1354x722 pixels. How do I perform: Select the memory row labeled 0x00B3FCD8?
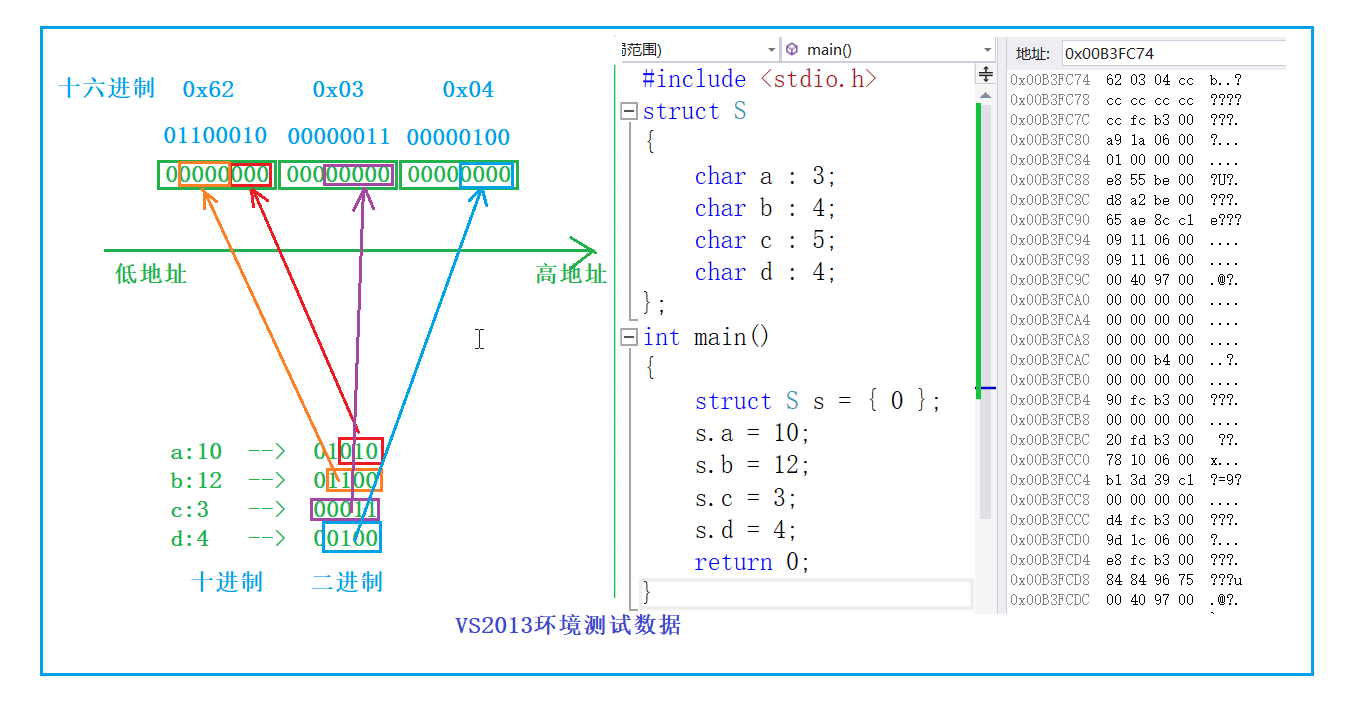tap(1047, 579)
